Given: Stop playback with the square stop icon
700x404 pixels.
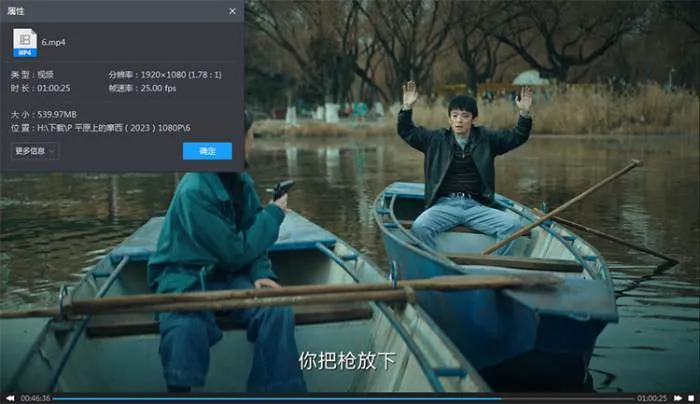Looking at the screenshot, I should 691,397.
